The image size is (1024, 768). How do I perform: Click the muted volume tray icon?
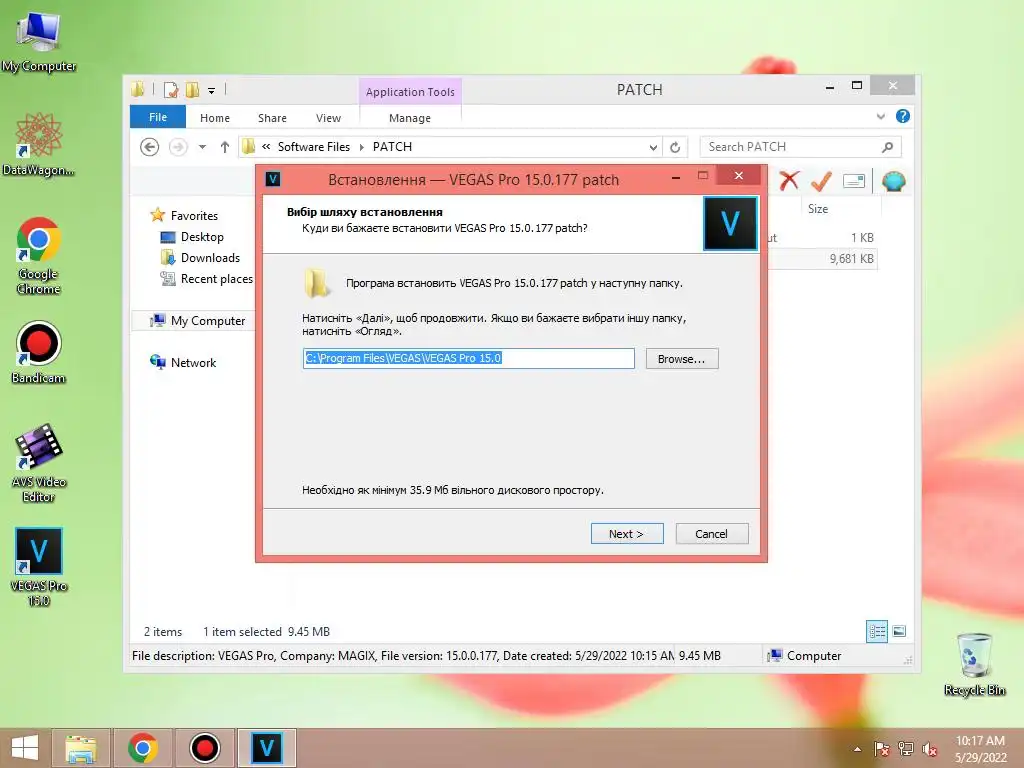click(x=930, y=749)
